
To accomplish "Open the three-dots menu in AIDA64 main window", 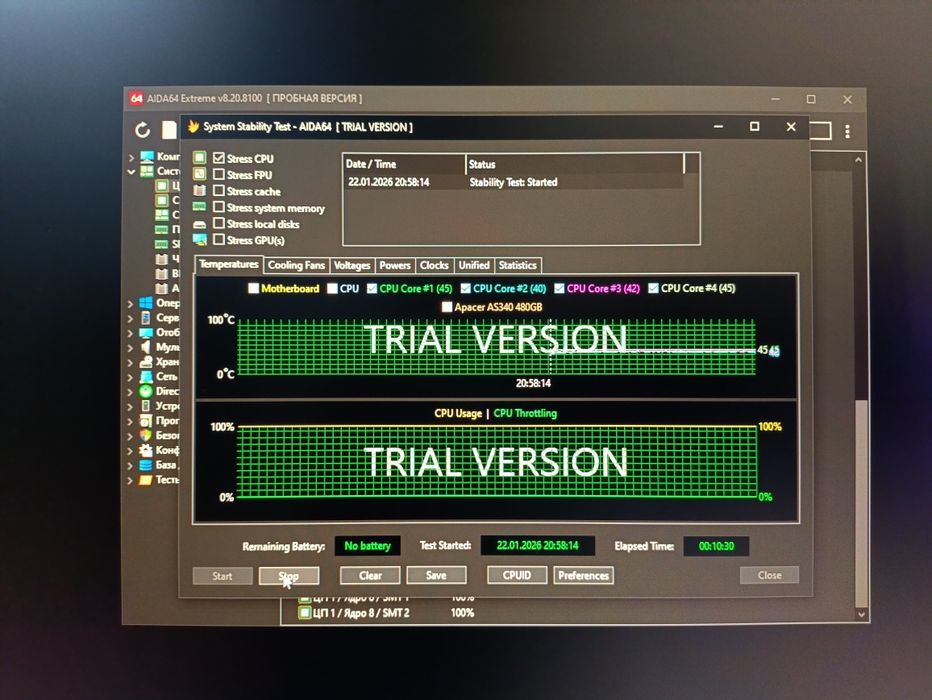I will coord(848,131).
